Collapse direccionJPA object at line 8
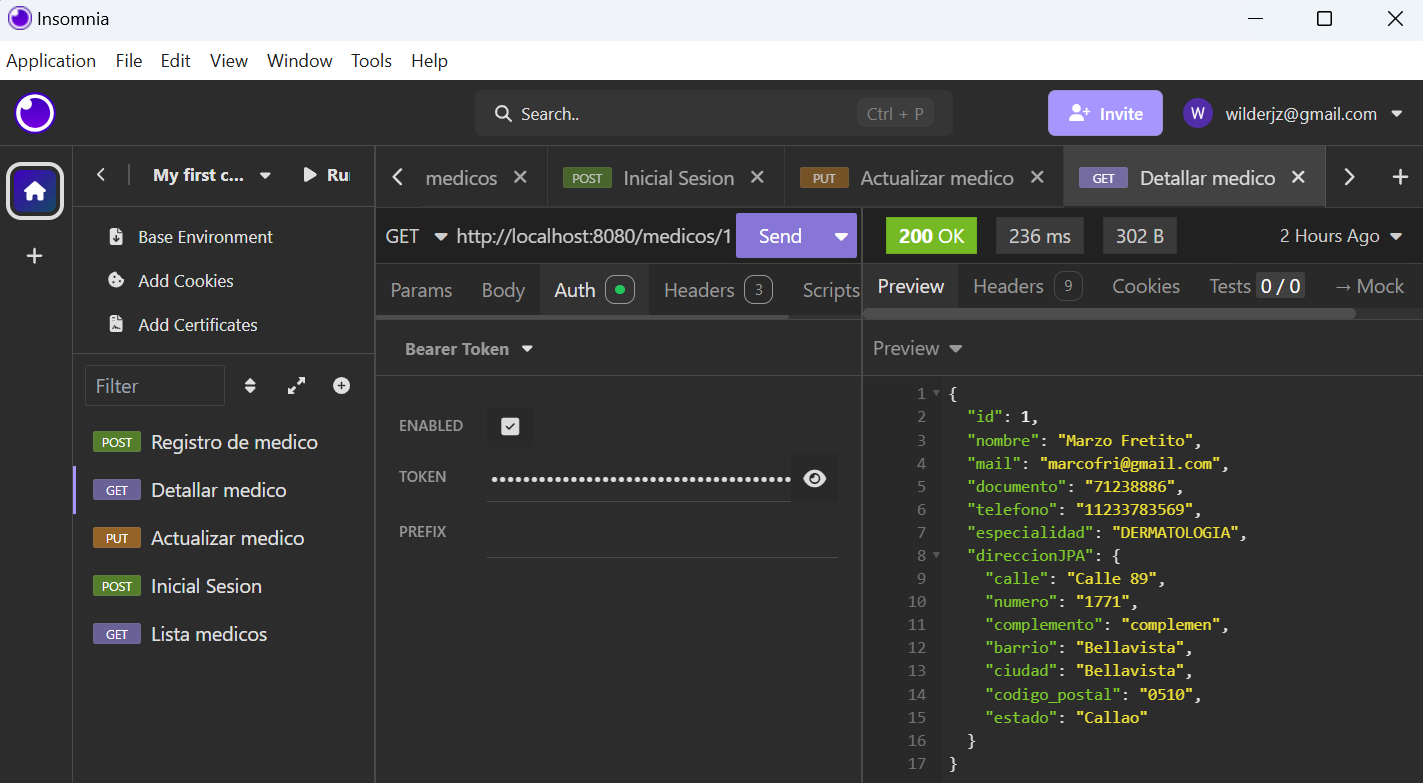Viewport: 1423px width, 783px height. point(936,555)
